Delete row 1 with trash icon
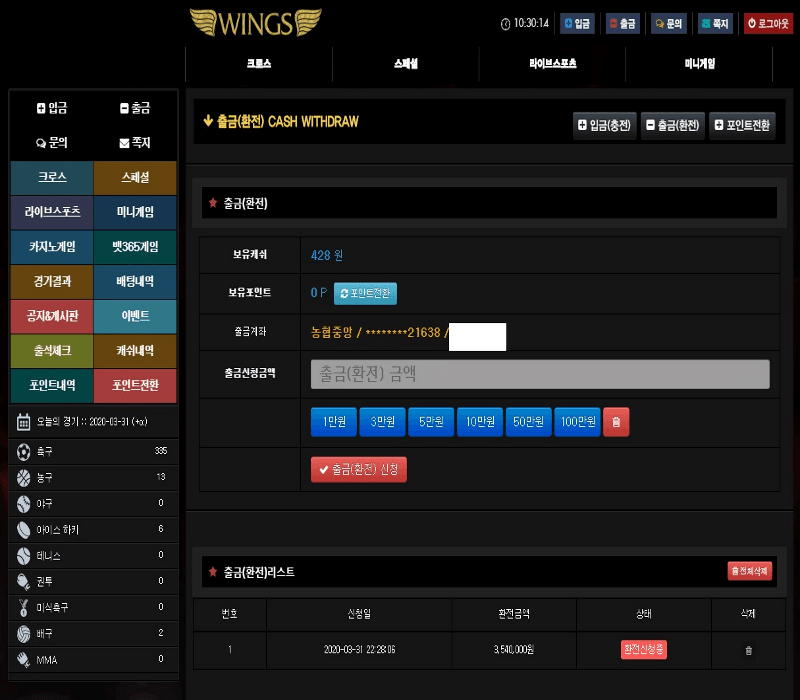This screenshot has height=700, width=800. [748, 650]
